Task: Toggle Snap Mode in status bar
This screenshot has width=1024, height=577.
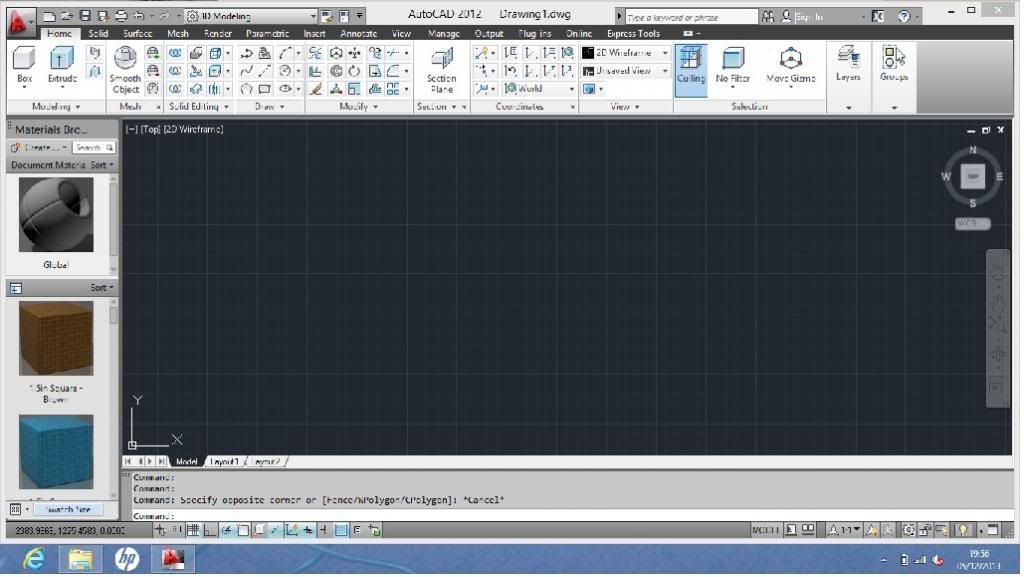Action: pos(177,530)
